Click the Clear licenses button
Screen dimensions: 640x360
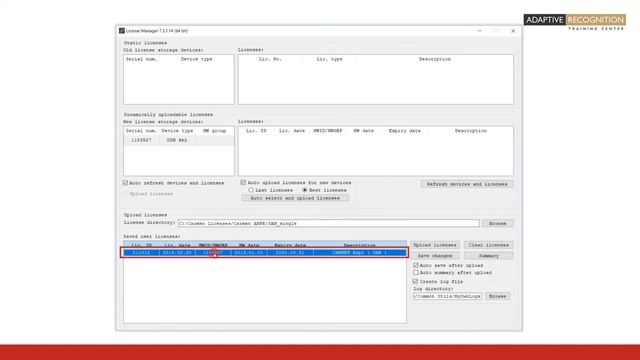[x=488, y=245]
